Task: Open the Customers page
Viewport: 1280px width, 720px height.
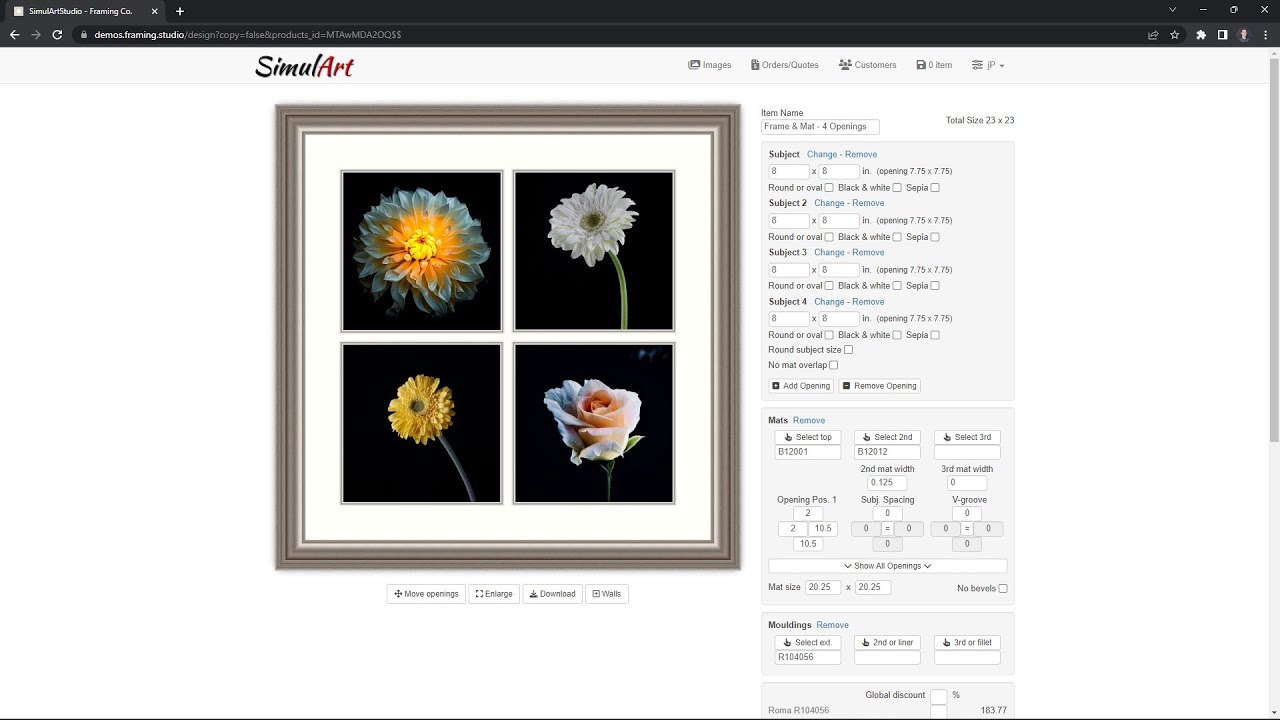Action: [x=868, y=65]
